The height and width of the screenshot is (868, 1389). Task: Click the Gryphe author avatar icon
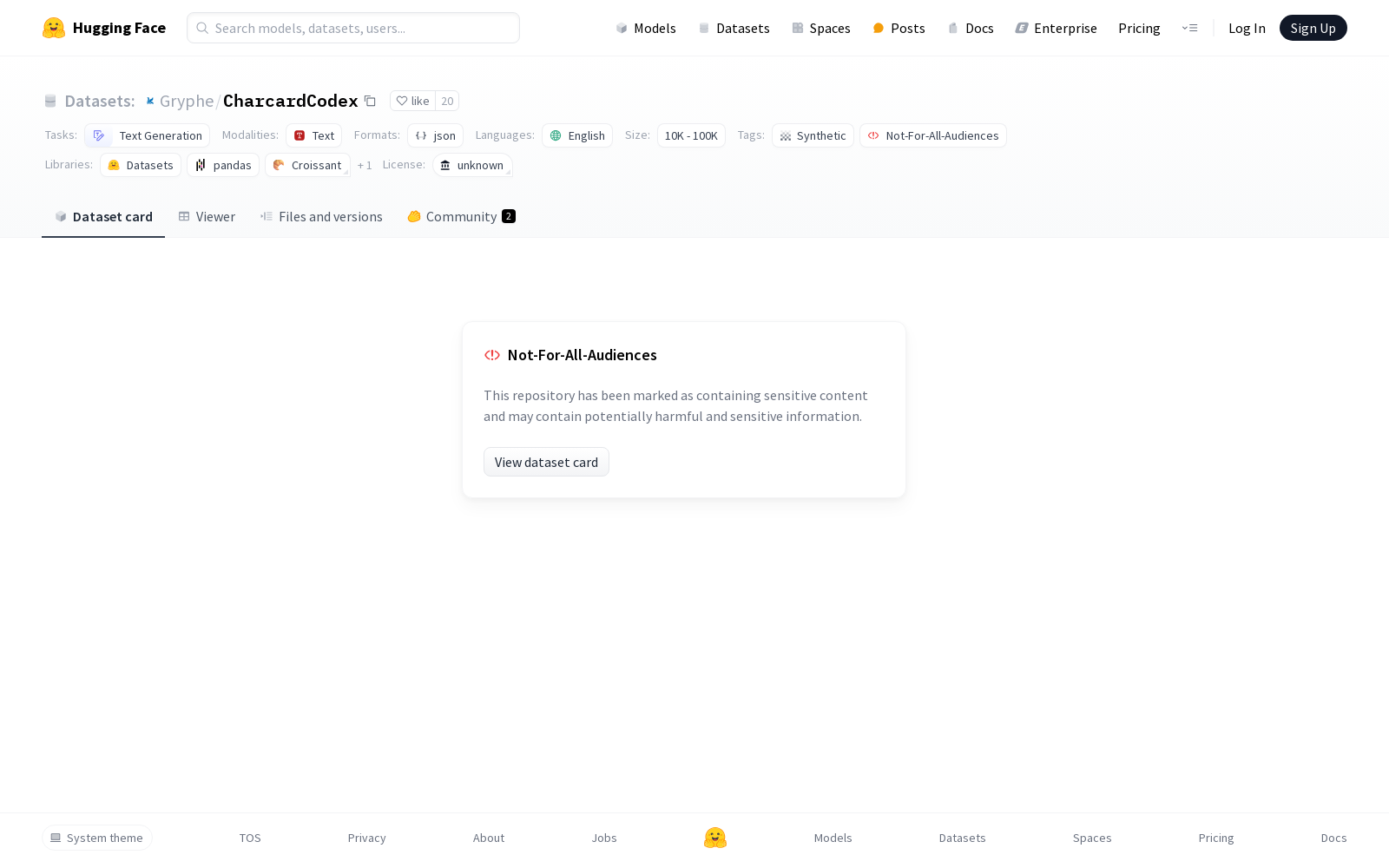pyautogui.click(x=150, y=101)
